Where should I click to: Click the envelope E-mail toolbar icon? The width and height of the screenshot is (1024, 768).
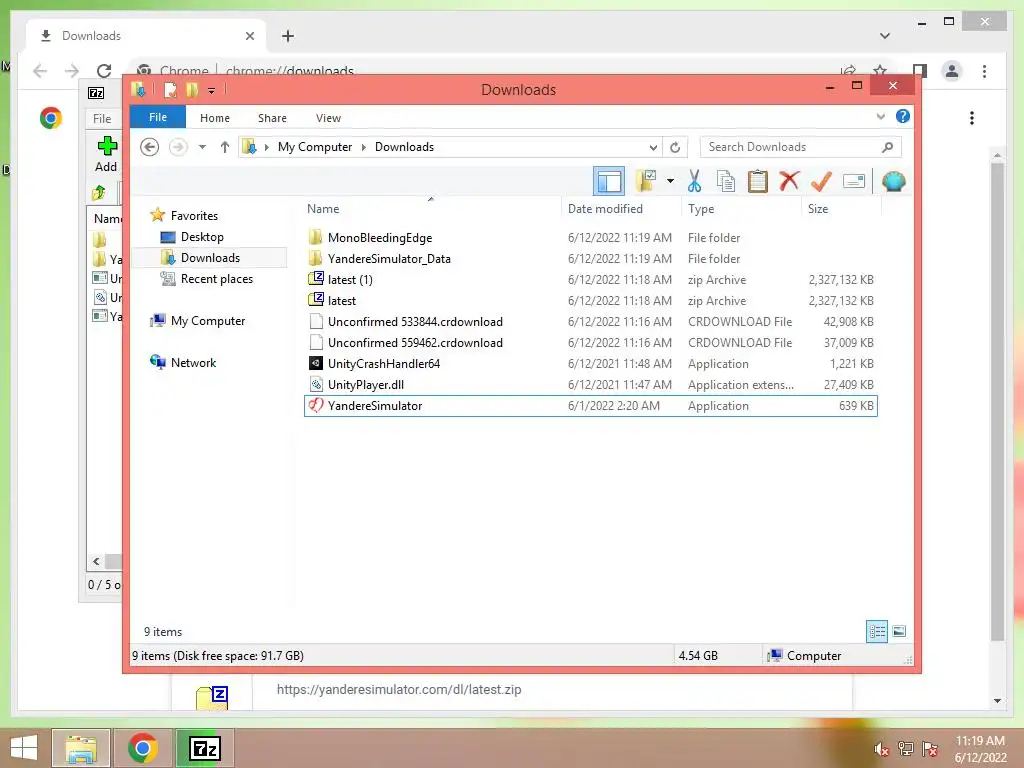[x=854, y=181]
